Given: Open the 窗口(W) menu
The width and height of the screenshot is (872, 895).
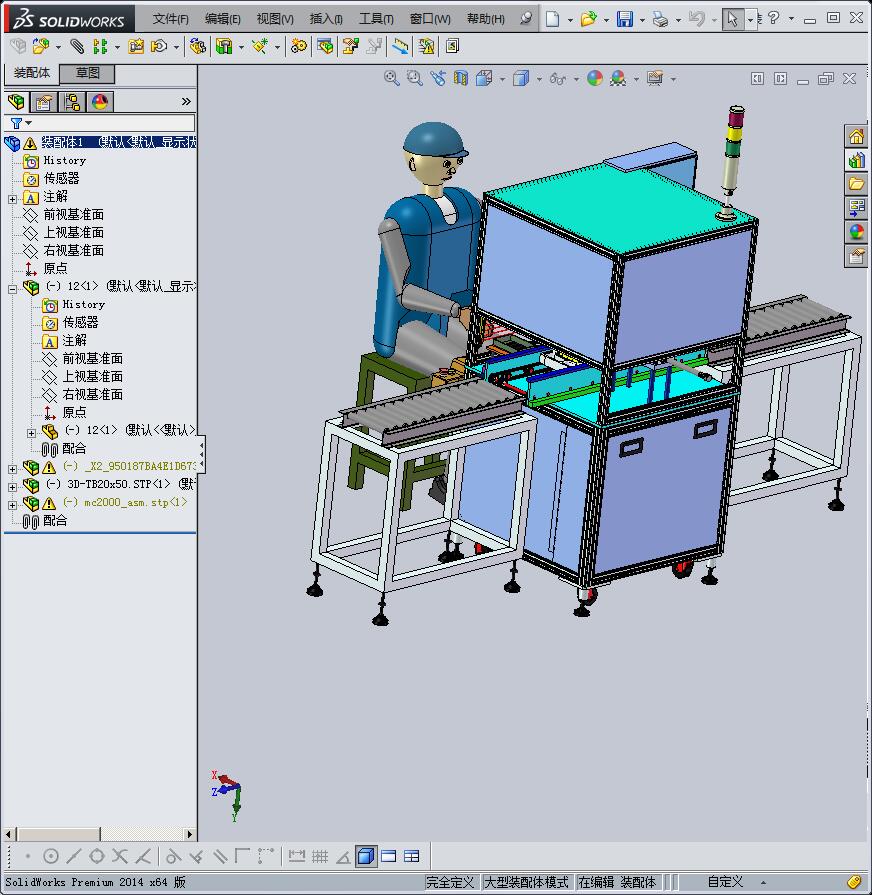Looking at the screenshot, I should point(430,19).
